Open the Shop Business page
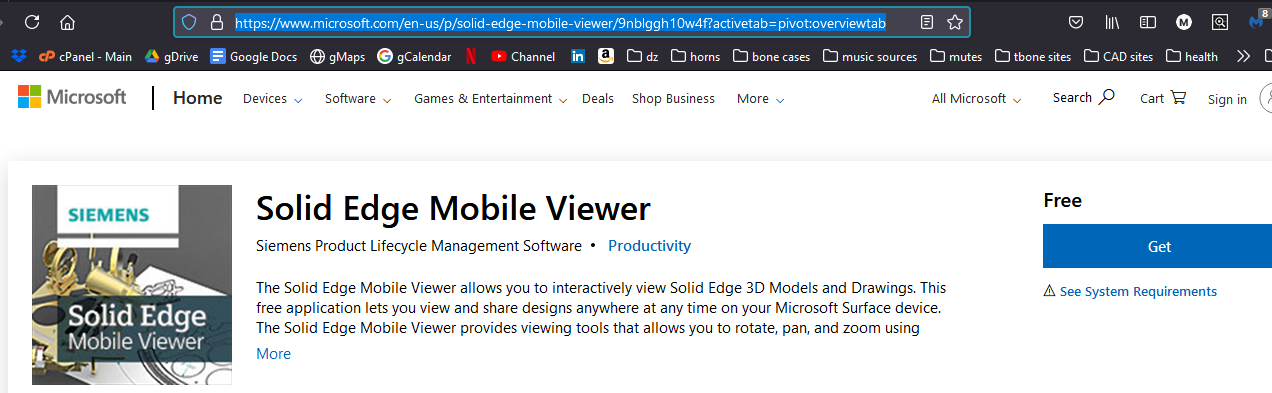 tap(673, 98)
